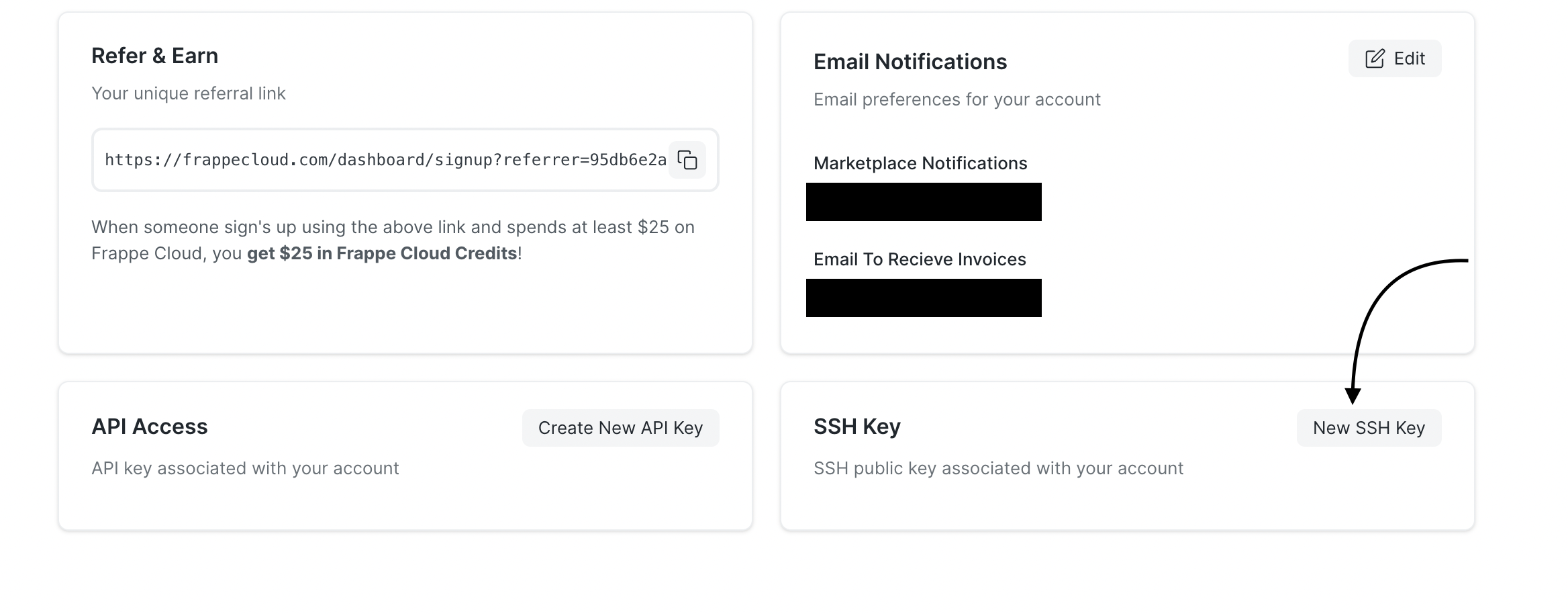This screenshot has width=1568, height=614.
Task: Click the redacted value under Email To Recieve Invoices
Action: pos(924,298)
